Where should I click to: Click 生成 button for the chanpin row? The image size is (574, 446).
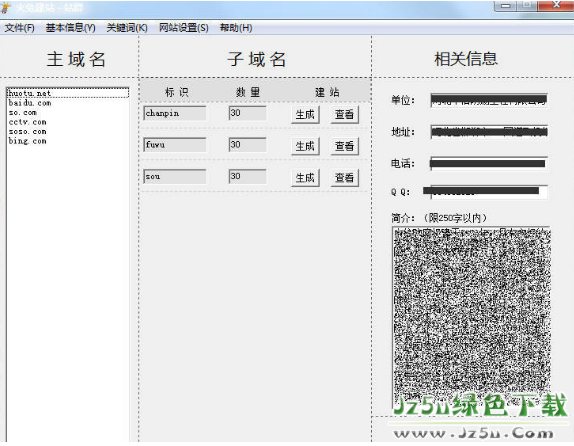click(x=305, y=115)
